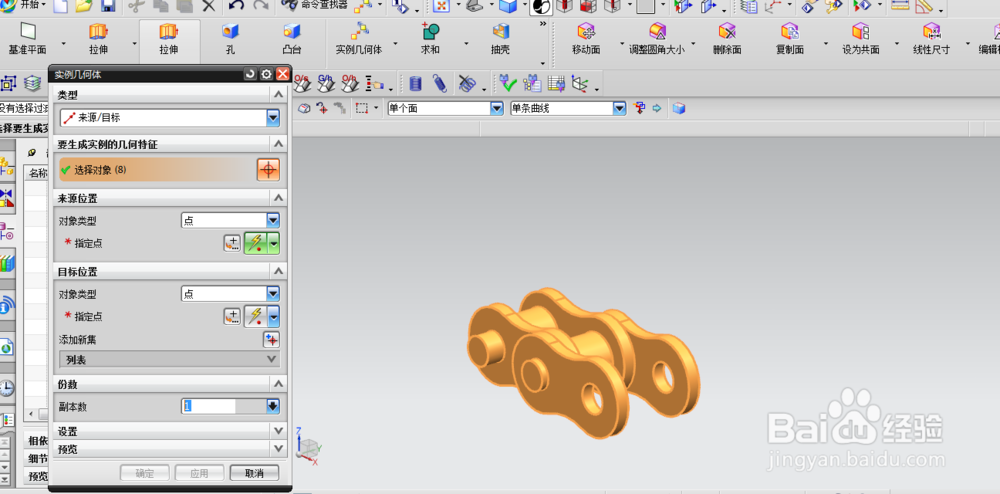
Task: Select the 抽壳 shell tool
Action: point(501,39)
